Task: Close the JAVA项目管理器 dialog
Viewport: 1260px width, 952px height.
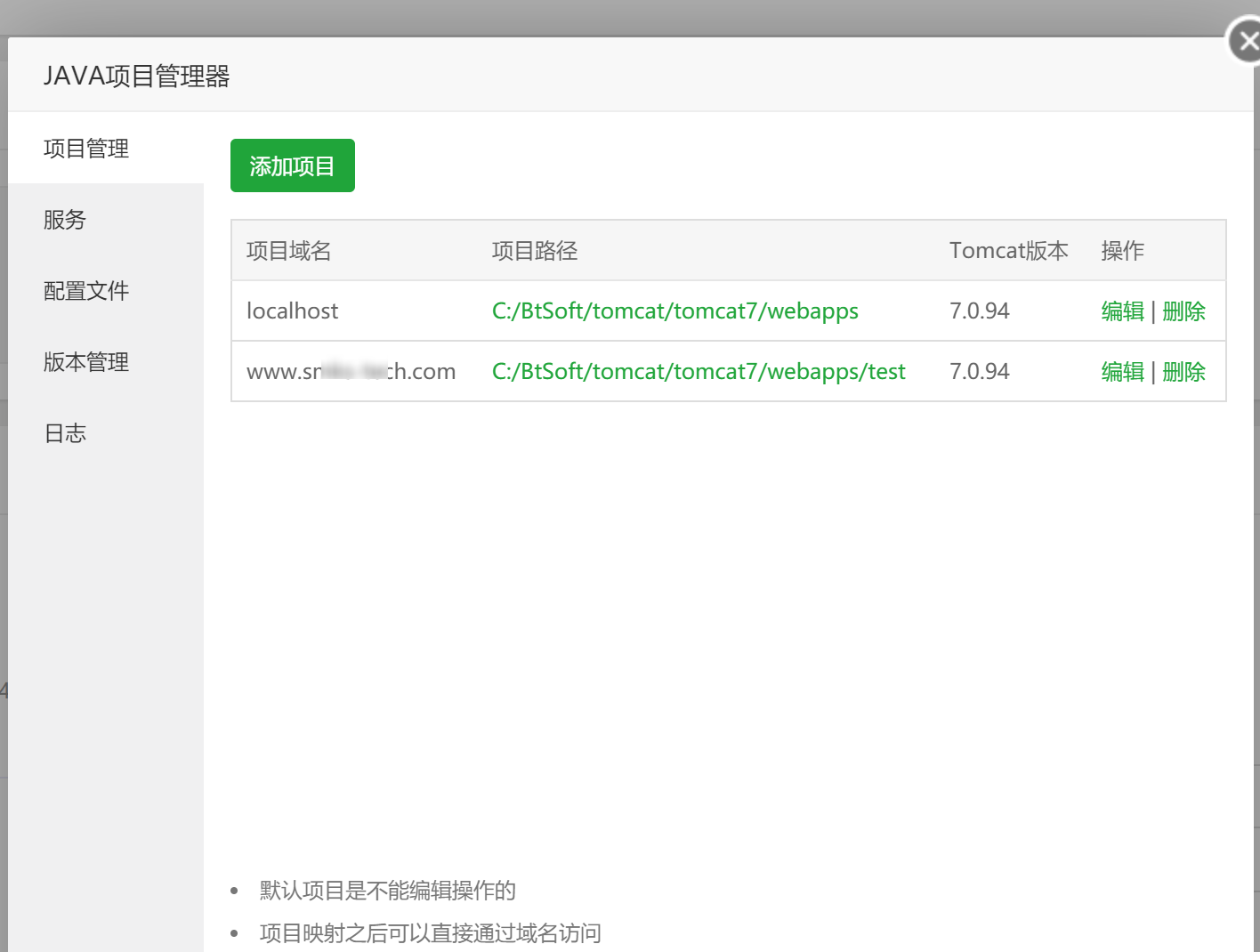Action: [1247, 41]
